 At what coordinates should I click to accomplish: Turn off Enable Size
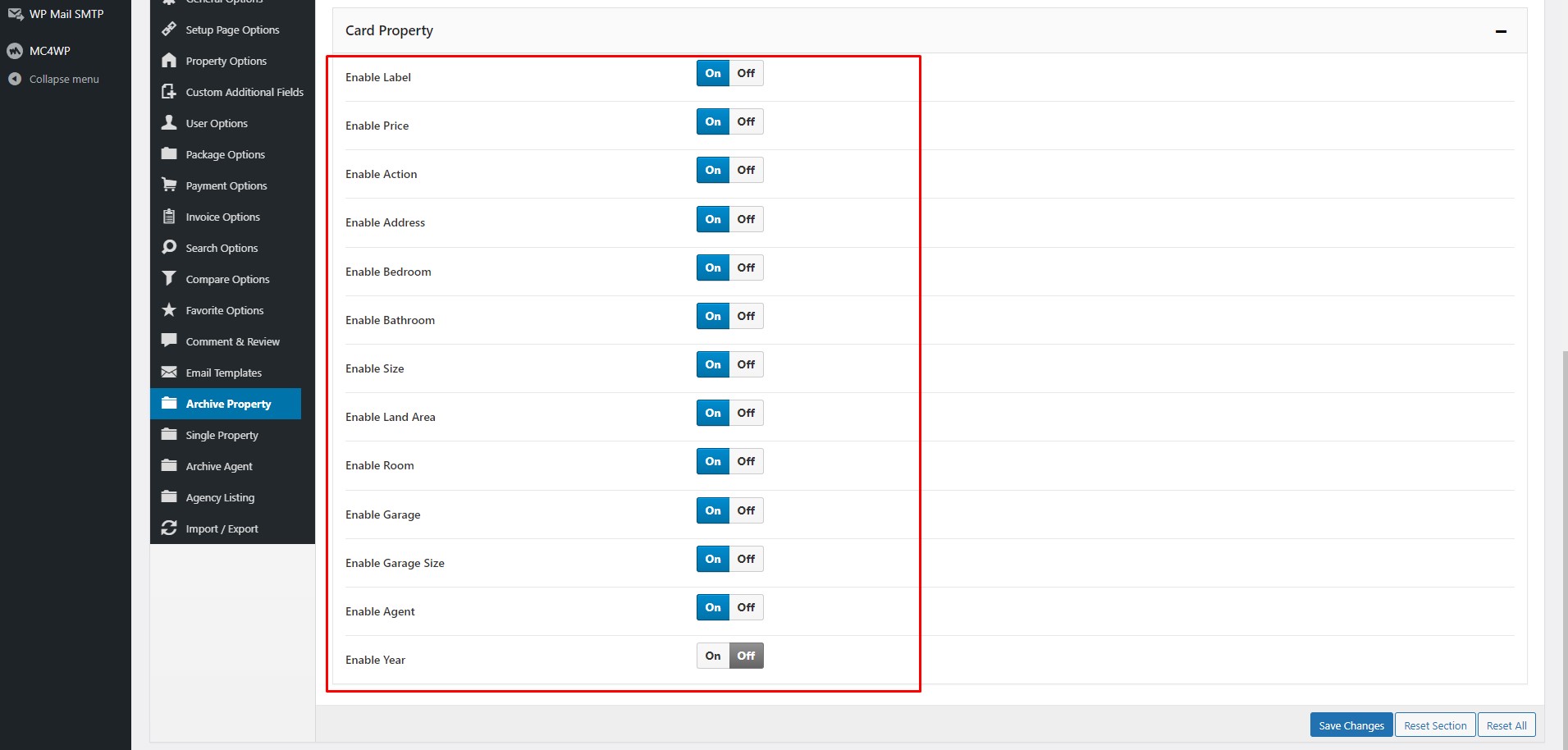(x=746, y=364)
